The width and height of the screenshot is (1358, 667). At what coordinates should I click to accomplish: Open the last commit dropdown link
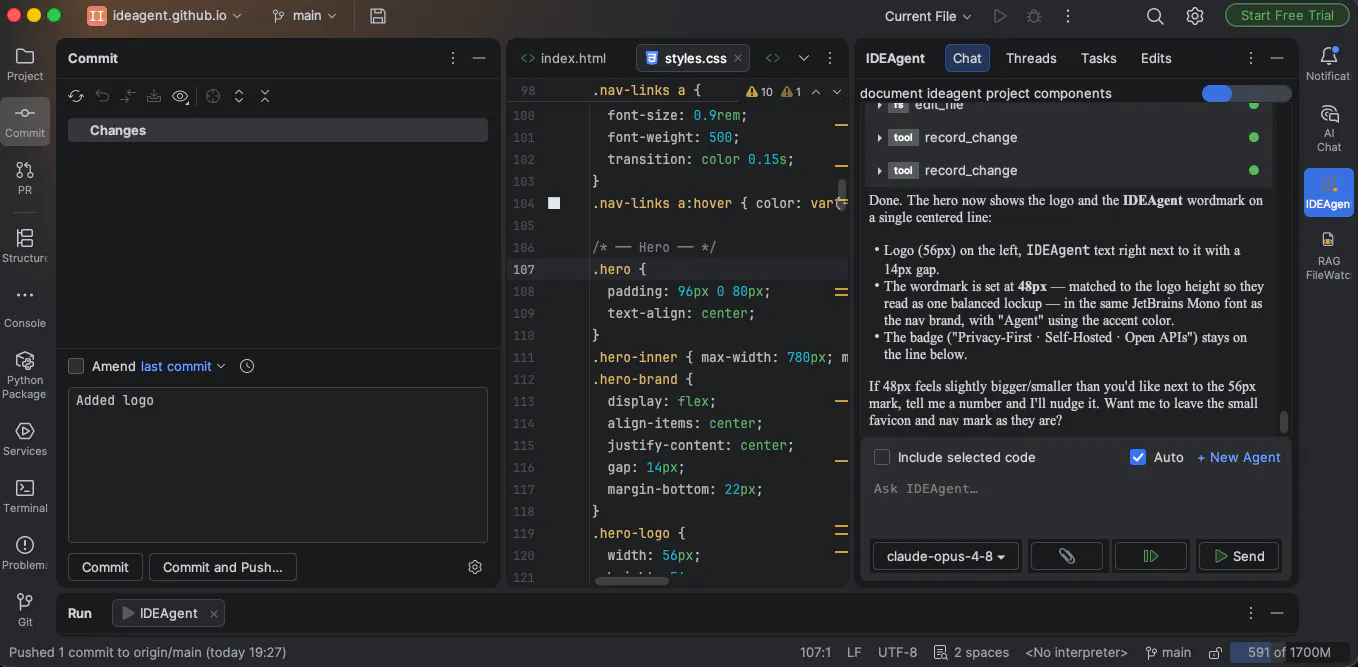click(x=183, y=366)
